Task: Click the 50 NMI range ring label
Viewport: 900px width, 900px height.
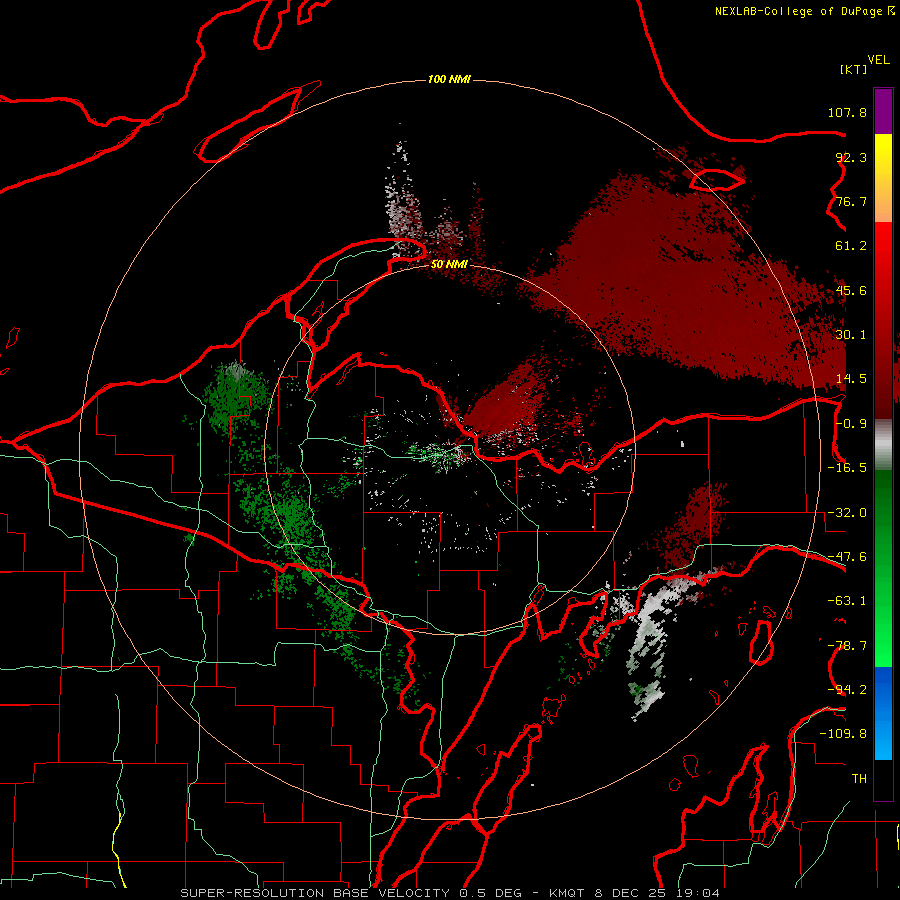Action: [449, 265]
